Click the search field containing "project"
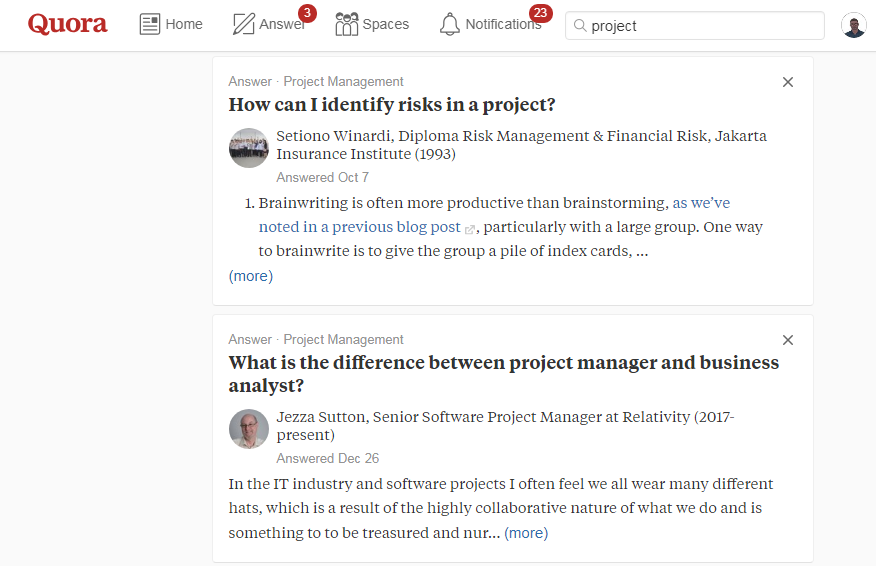Screen dimensions: 876x566 tap(700, 26)
